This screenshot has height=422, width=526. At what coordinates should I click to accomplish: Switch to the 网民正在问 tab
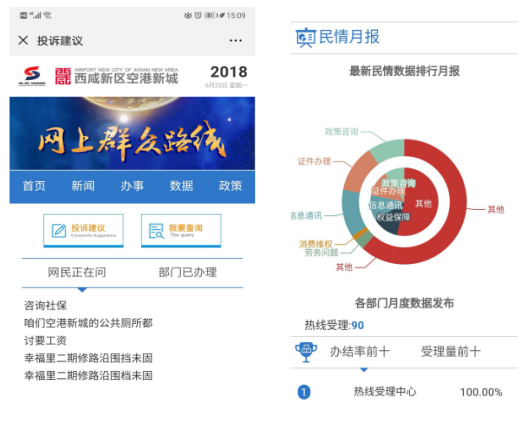click(77, 272)
